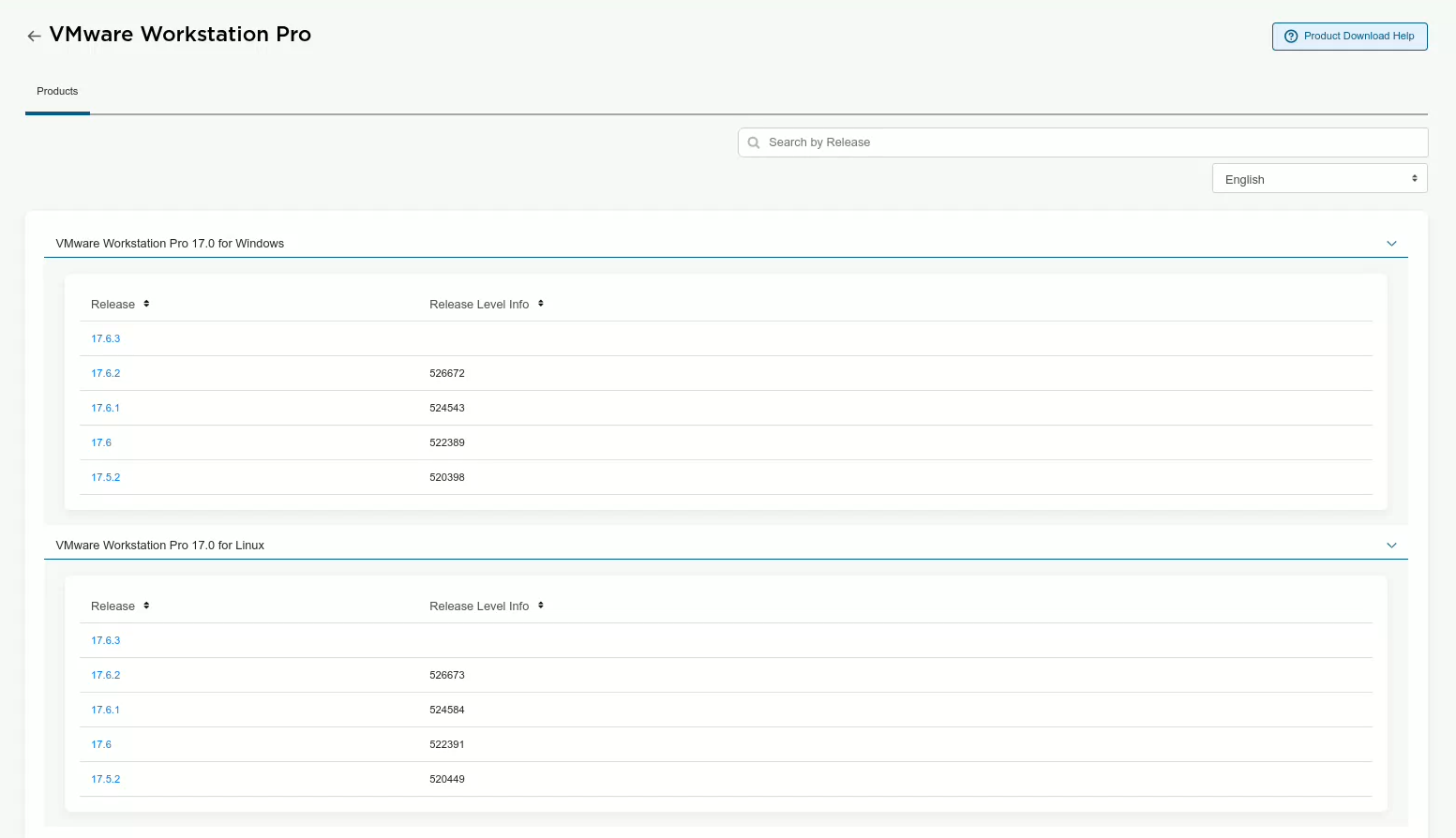Open the Product Download Help button
1456x838 pixels.
coord(1349,37)
